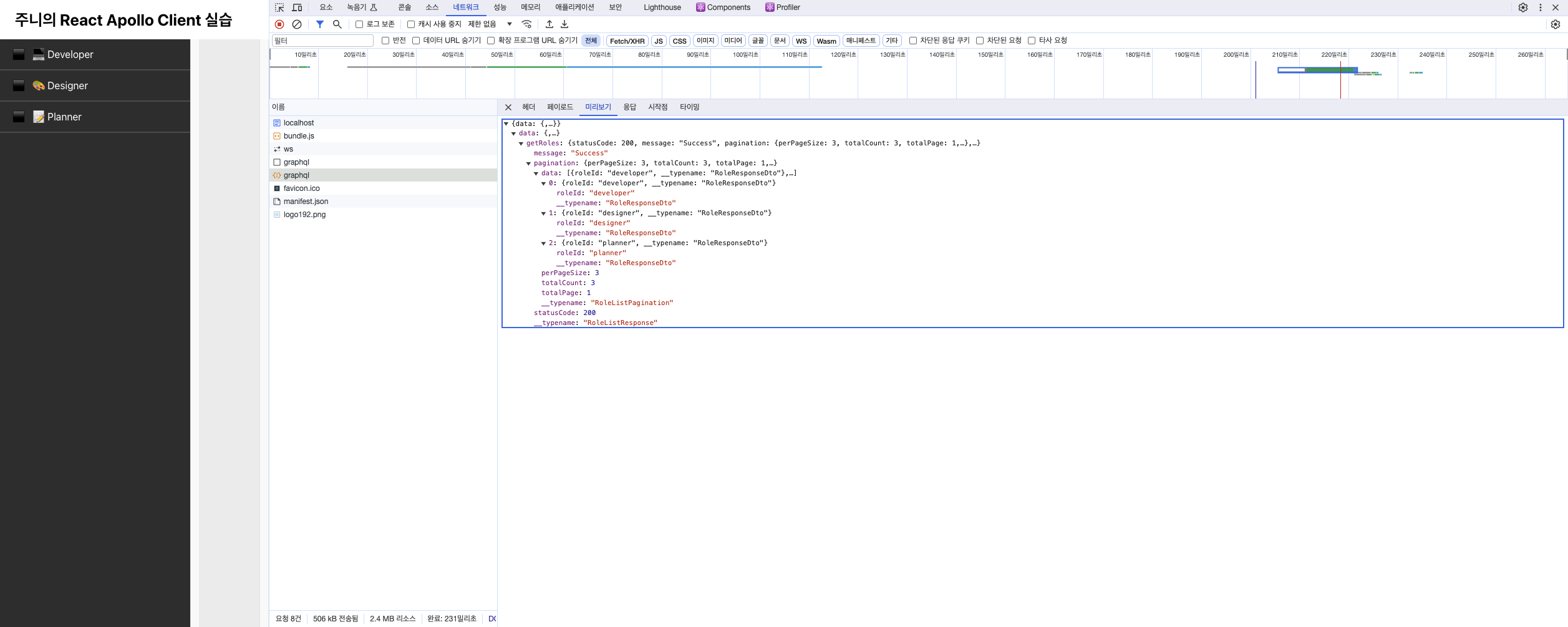Screen dimensions: 1568x627
Task: Enable the 캐시 사용 중지 checkbox
Action: (x=411, y=24)
